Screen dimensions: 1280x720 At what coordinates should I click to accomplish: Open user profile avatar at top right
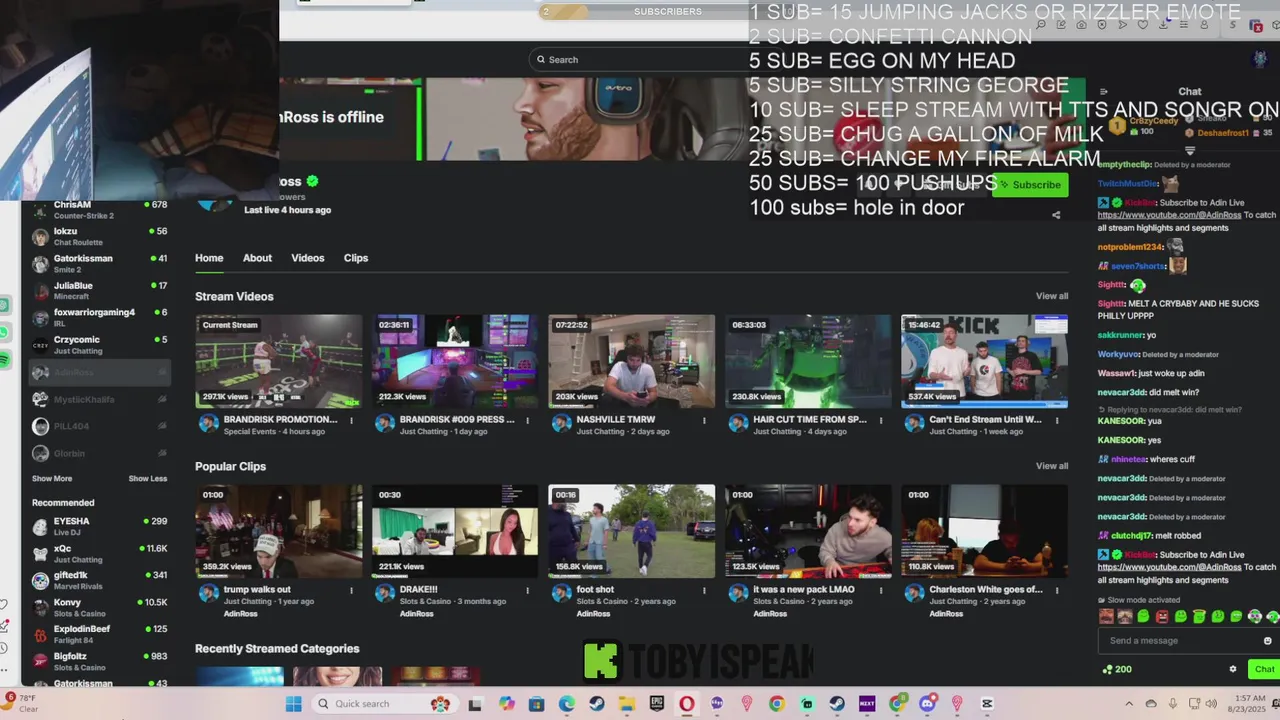(x=1261, y=59)
